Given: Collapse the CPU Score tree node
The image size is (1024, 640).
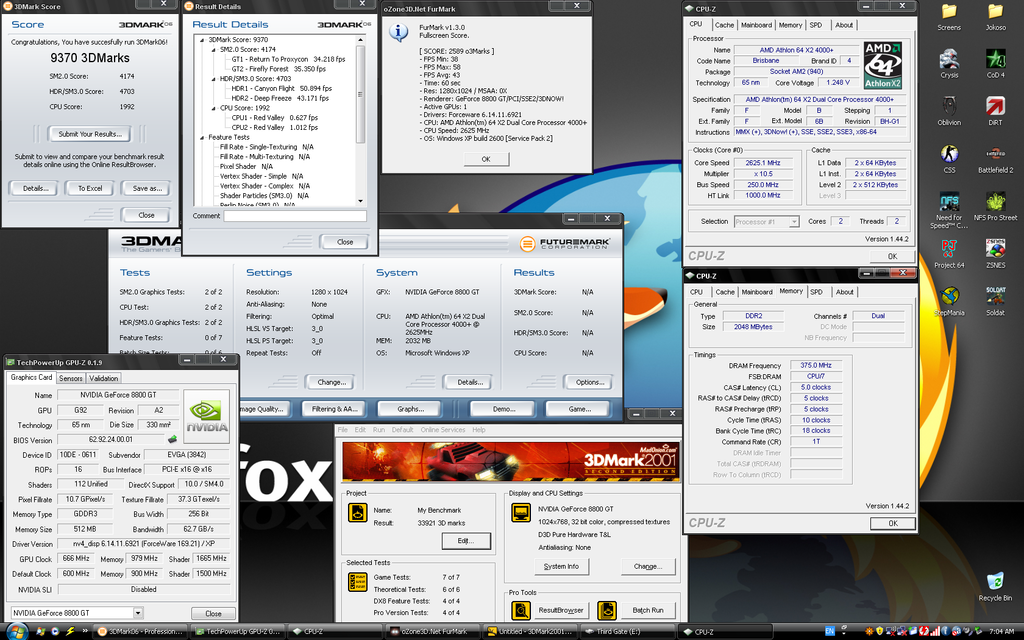Looking at the screenshot, I should [x=214, y=108].
